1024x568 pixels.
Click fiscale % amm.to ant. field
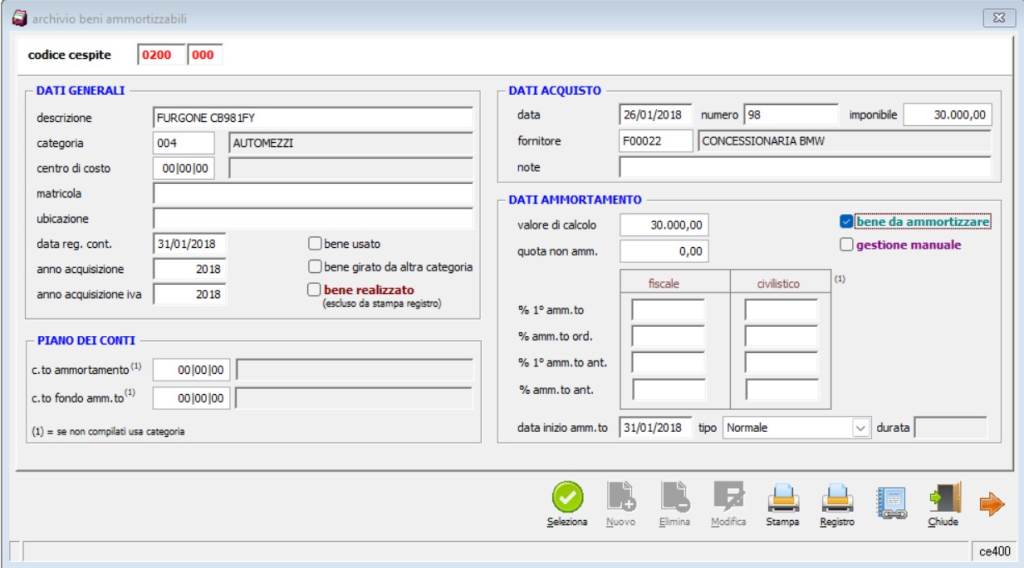pos(668,390)
